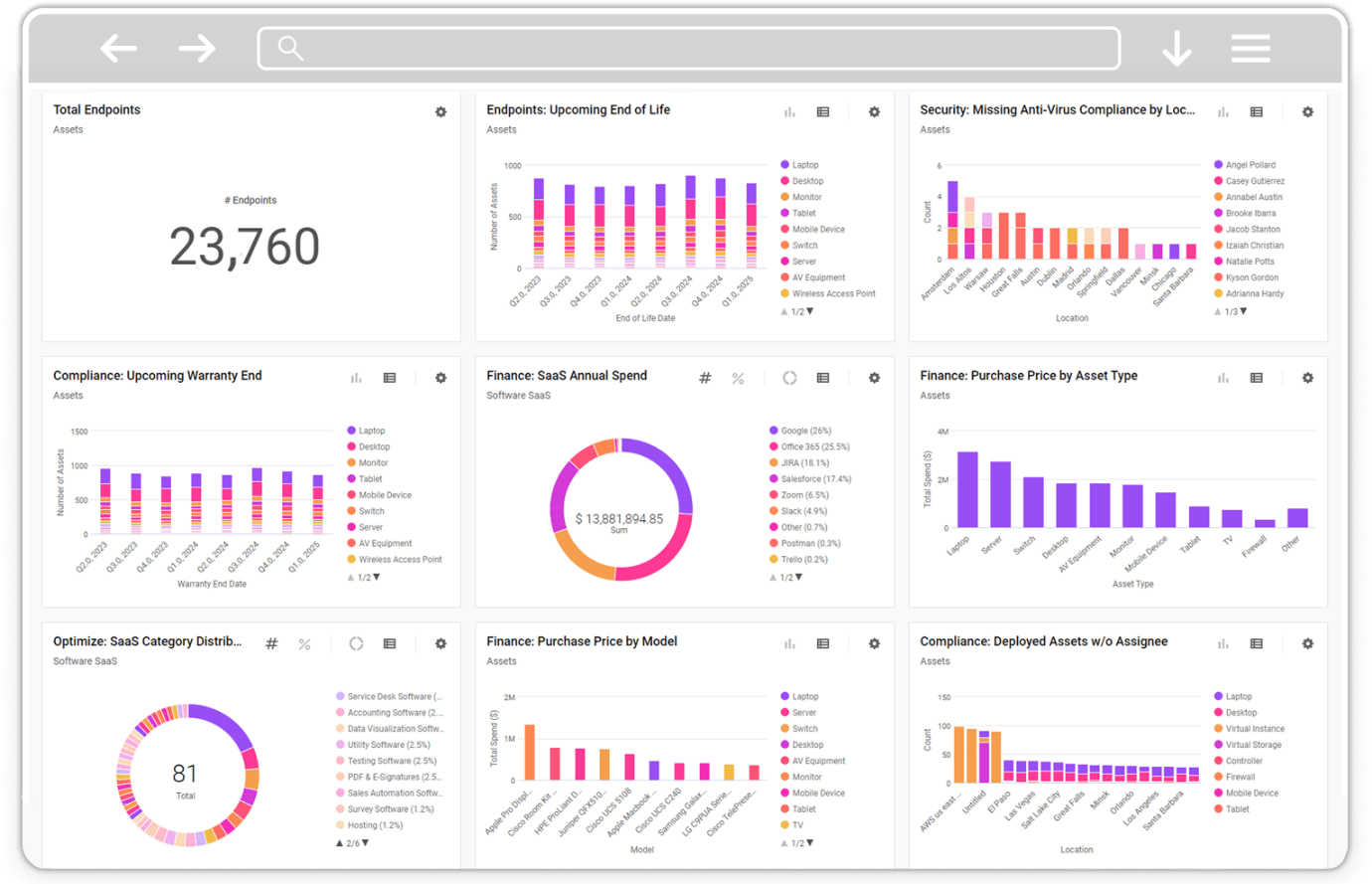The height and width of the screenshot is (884, 1372).
Task: Toggle number (#) display on Optimize SaaS Category widget
Action: click(x=271, y=643)
